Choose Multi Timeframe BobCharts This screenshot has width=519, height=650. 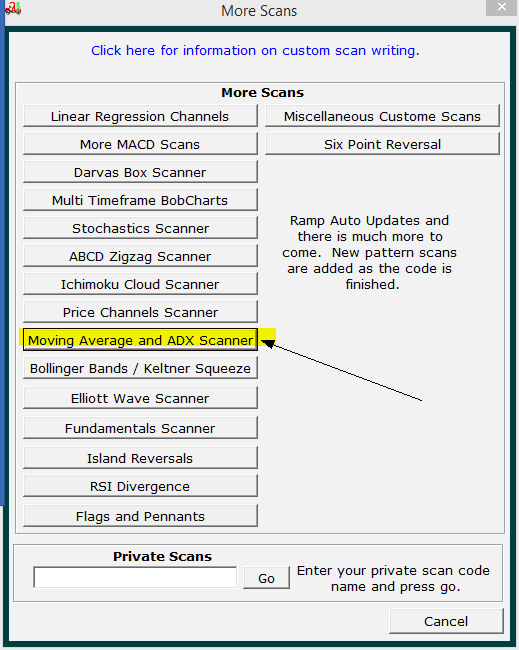140,200
